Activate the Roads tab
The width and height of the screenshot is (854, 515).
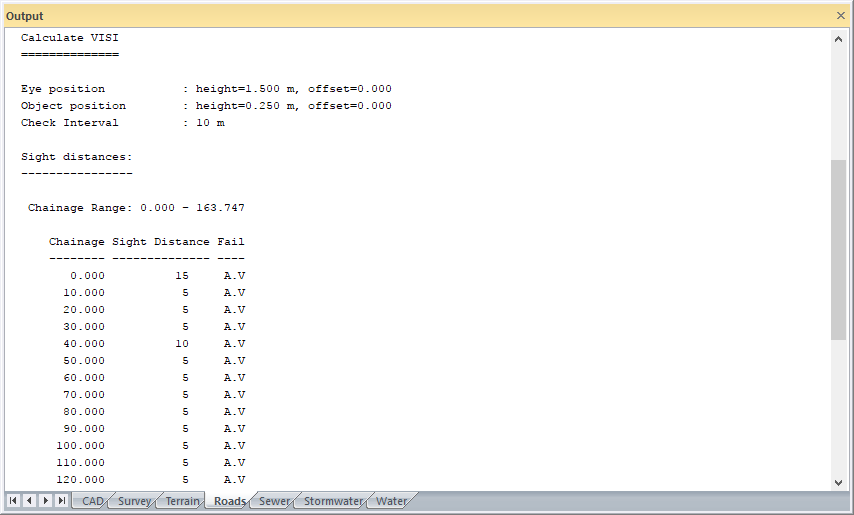tap(229, 502)
